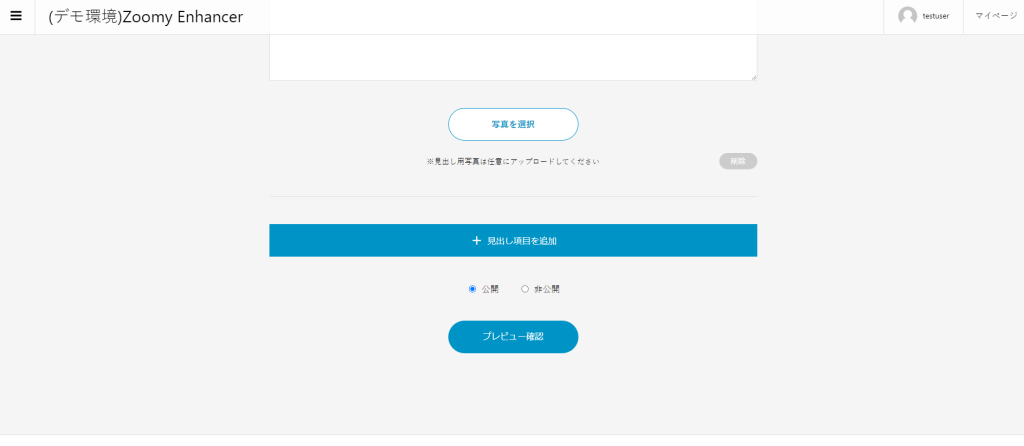The width and height of the screenshot is (1024, 446).
Task: Open マイページ in the header
Action: tap(995, 16)
